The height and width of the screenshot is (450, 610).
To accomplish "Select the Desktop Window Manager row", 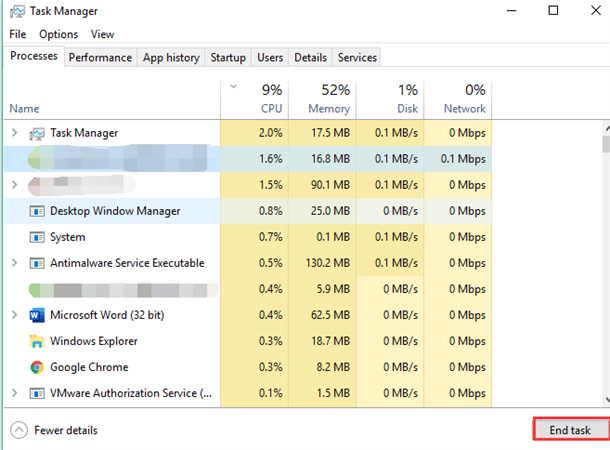I will [248, 211].
